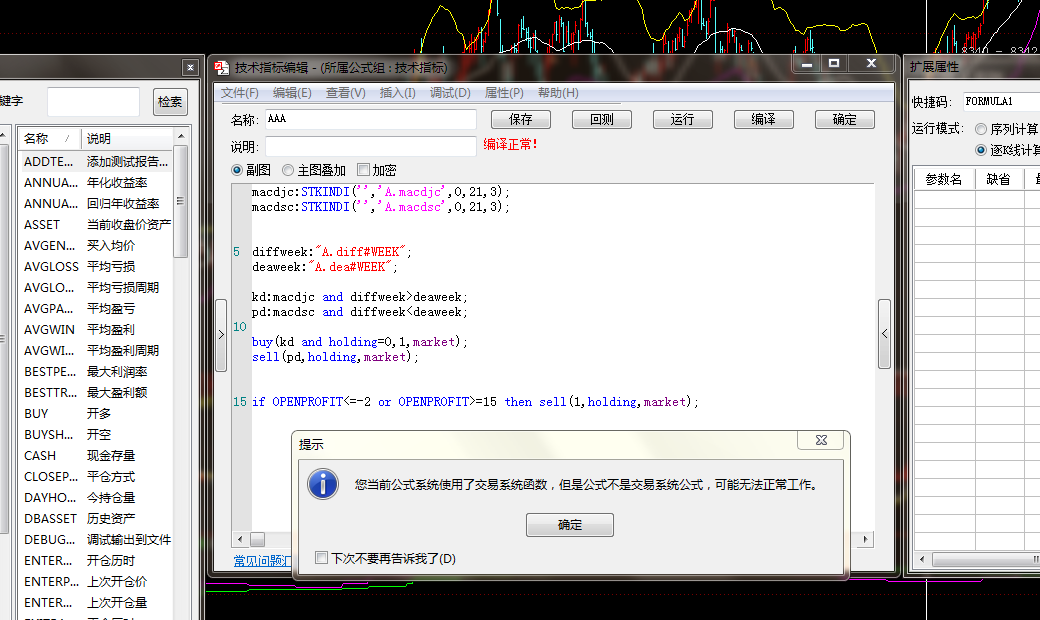Minimize the 技术指标编辑 window
This screenshot has width=1040, height=620.
click(x=807, y=64)
